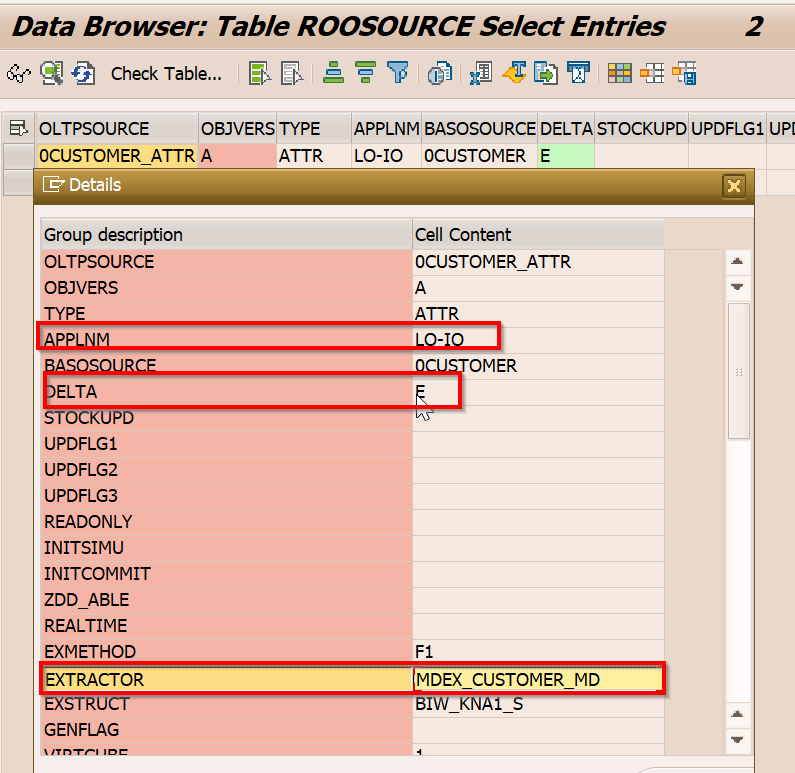The image size is (795, 773).
Task: Sort ascending using the toolbar icon
Action: (333, 72)
